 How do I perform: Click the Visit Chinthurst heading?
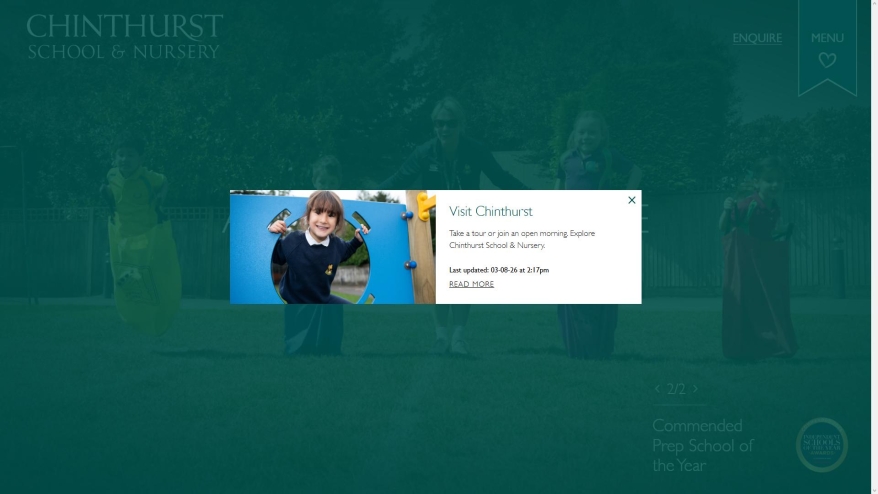491,211
